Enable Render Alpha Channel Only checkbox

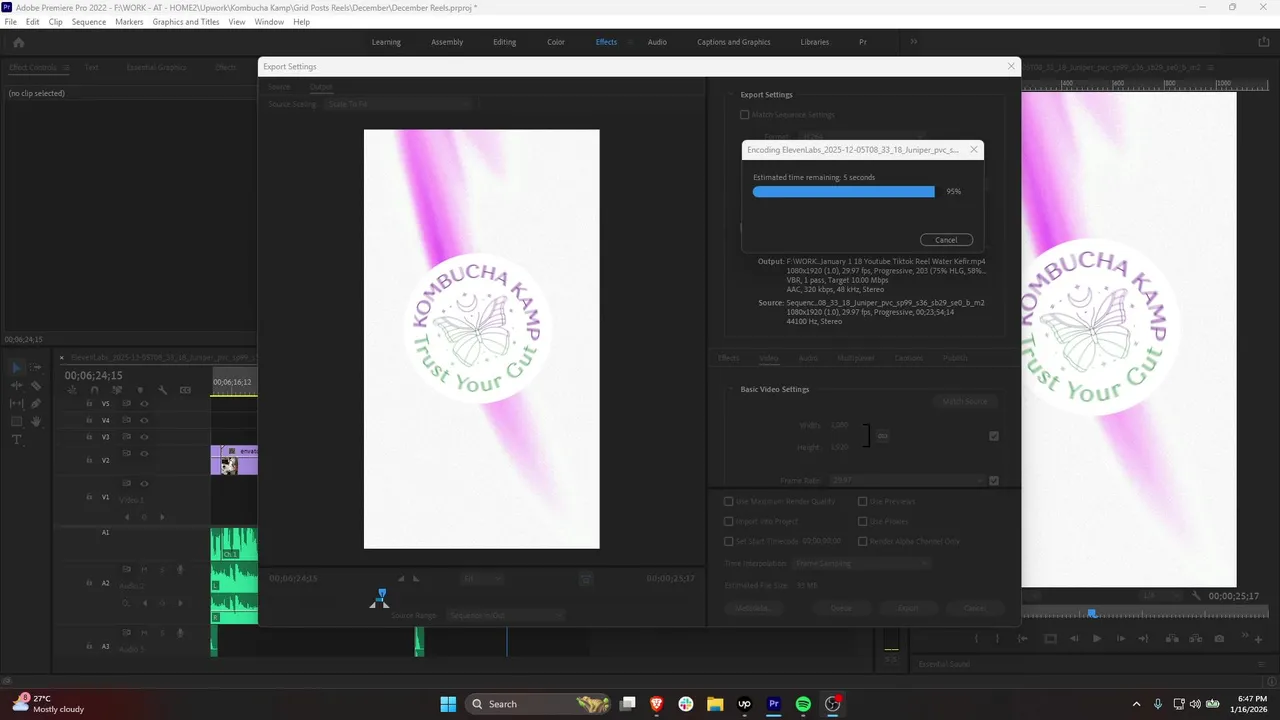862,541
